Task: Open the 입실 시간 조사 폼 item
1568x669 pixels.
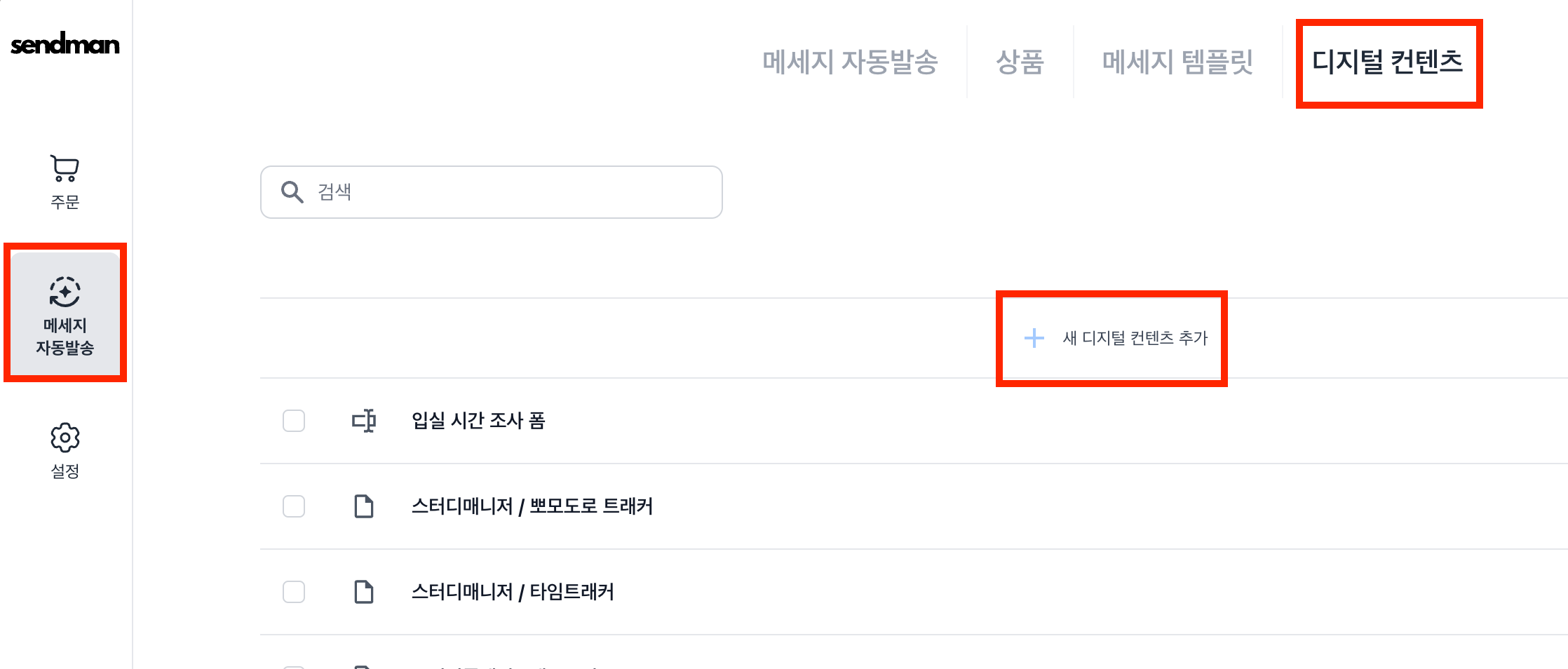Action: tap(478, 421)
